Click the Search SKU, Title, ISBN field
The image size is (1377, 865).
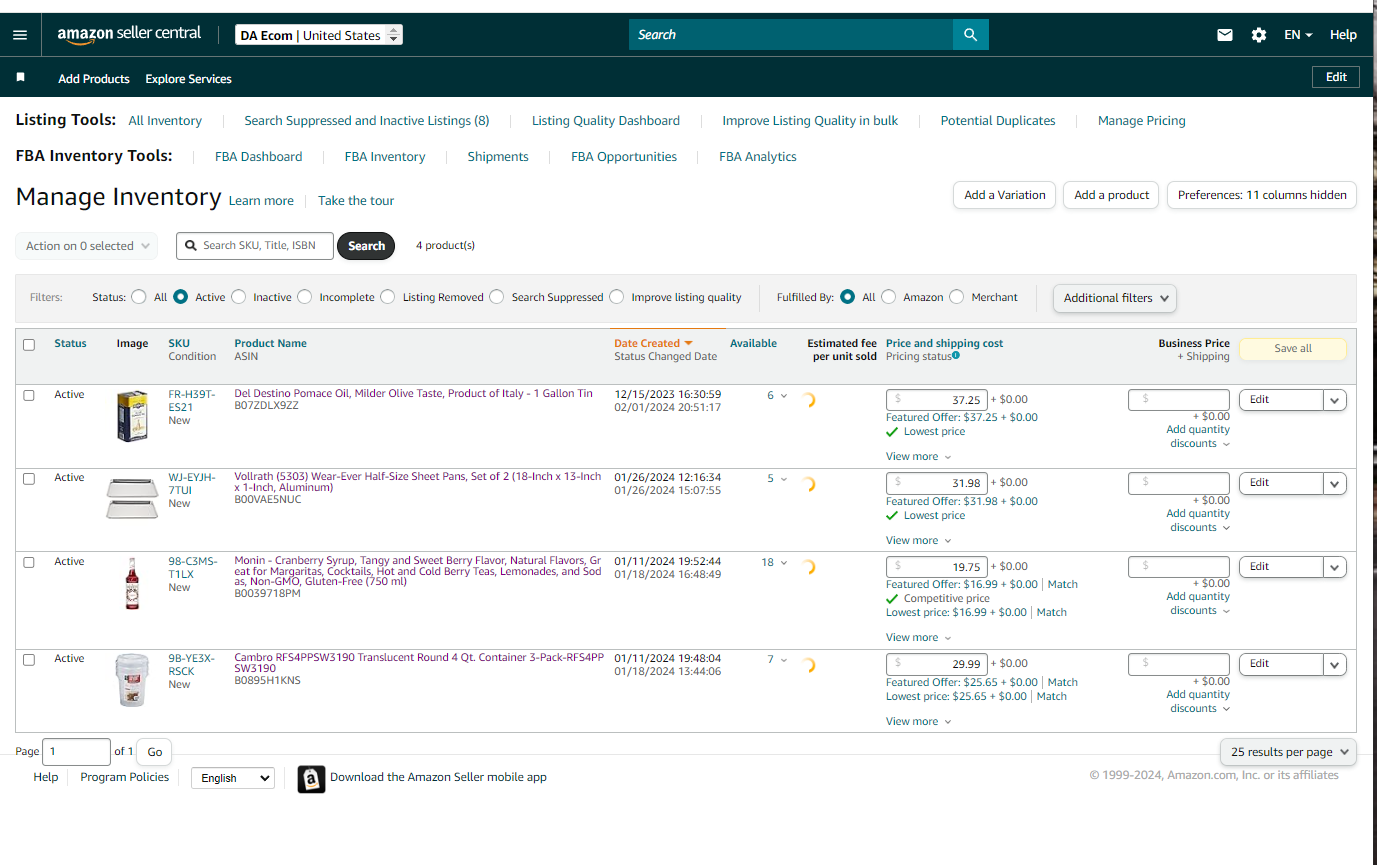click(x=255, y=246)
